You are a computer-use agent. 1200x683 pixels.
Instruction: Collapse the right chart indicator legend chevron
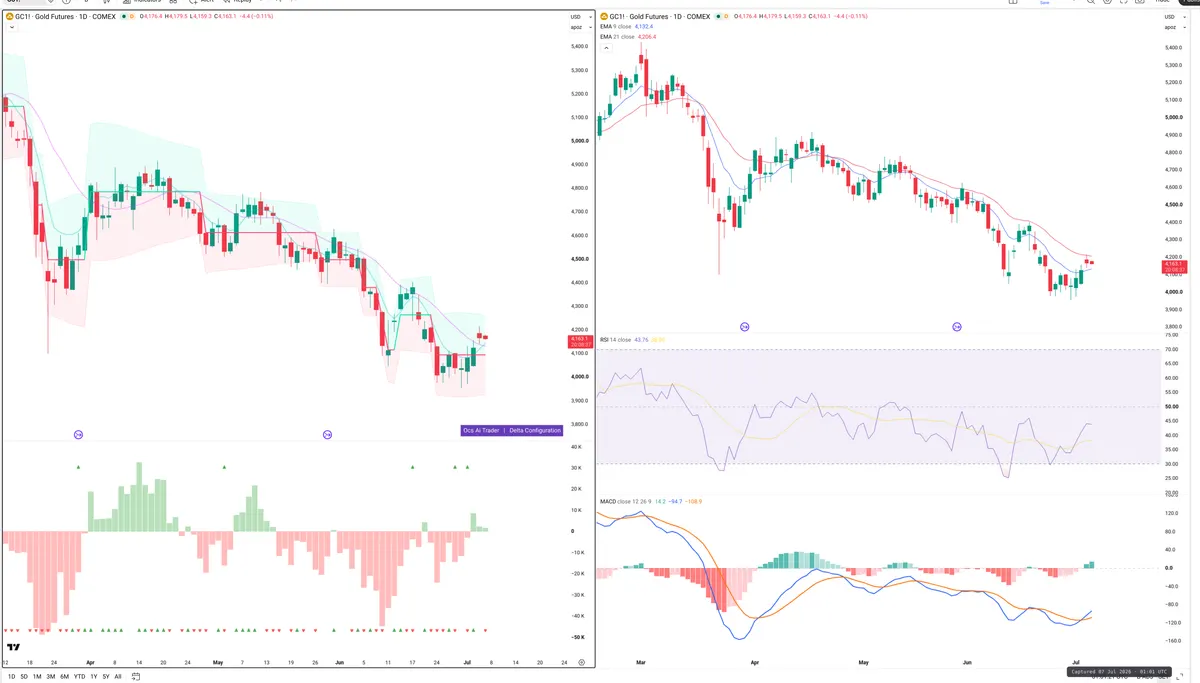point(605,47)
